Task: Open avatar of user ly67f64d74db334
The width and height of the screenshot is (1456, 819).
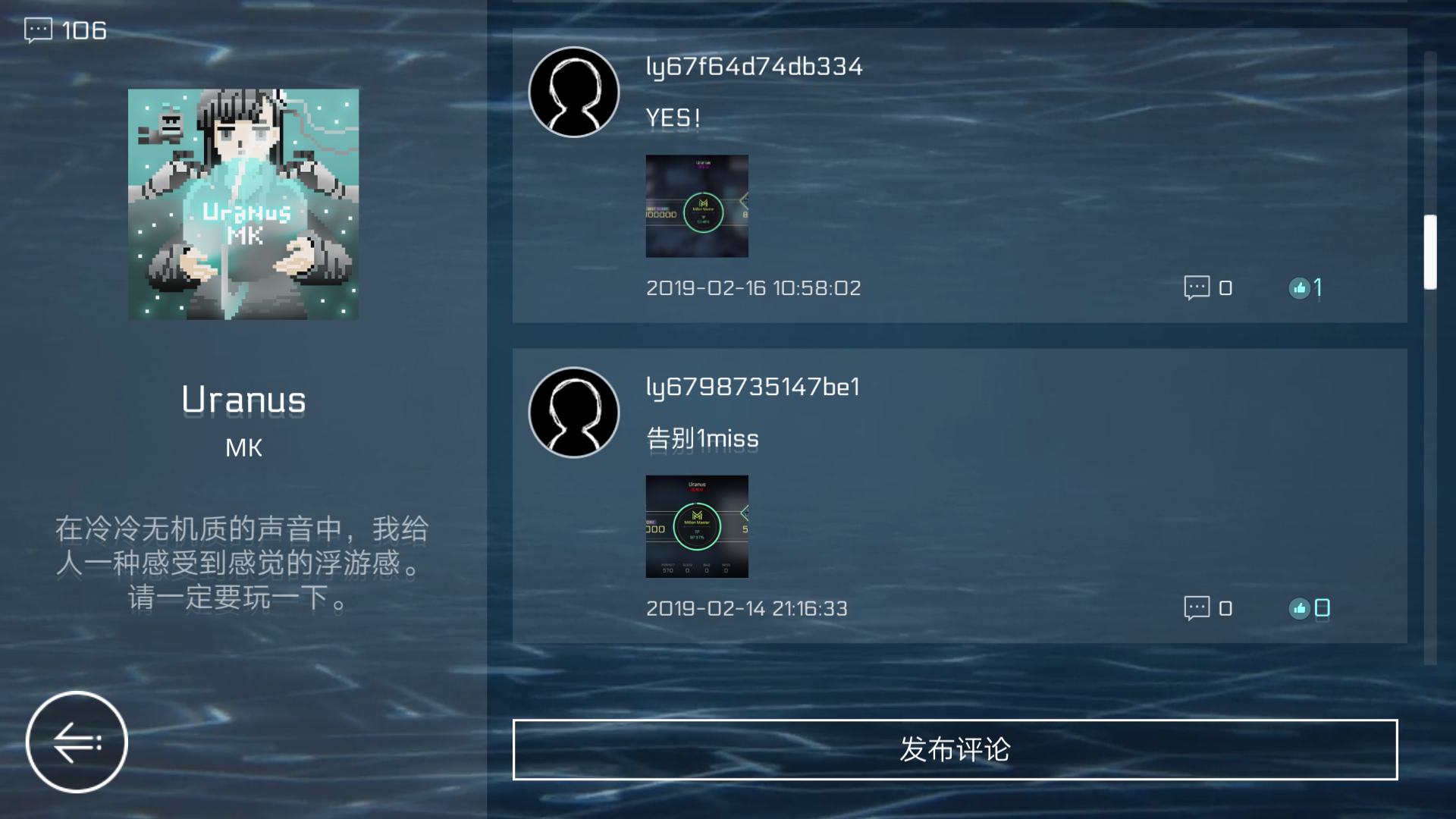Action: [574, 92]
